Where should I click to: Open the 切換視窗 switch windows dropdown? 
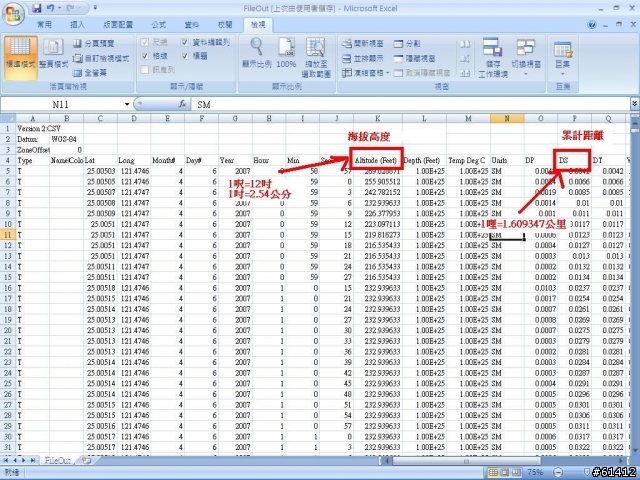point(526,57)
